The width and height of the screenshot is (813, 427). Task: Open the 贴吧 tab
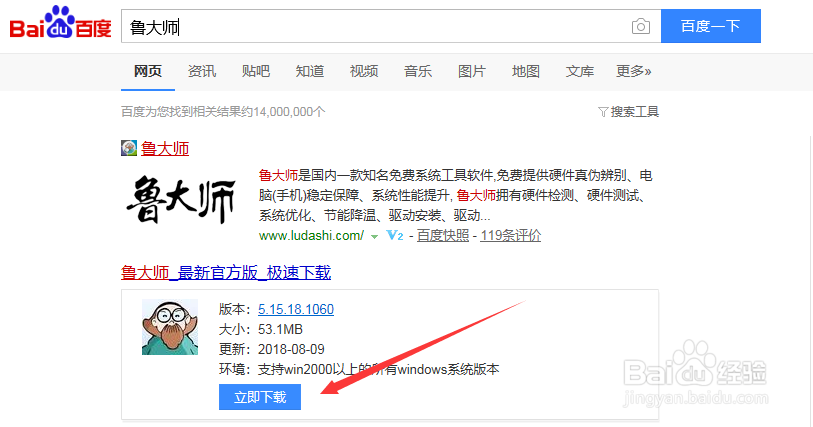pyautogui.click(x=256, y=71)
